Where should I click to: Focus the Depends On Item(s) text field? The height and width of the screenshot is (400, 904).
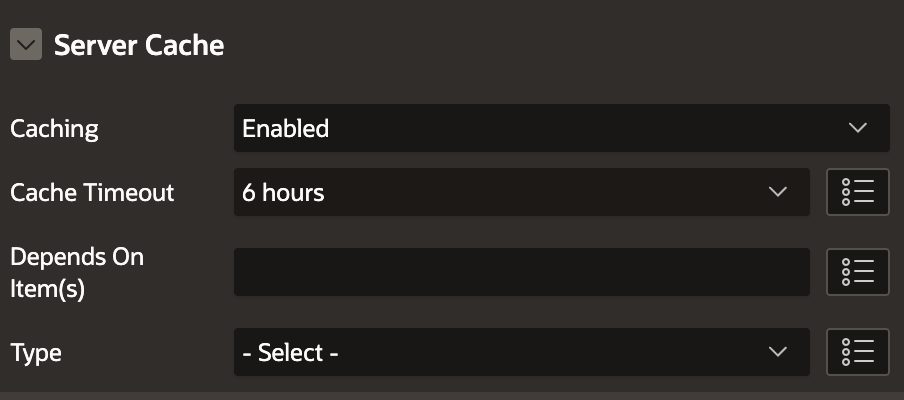click(x=521, y=272)
